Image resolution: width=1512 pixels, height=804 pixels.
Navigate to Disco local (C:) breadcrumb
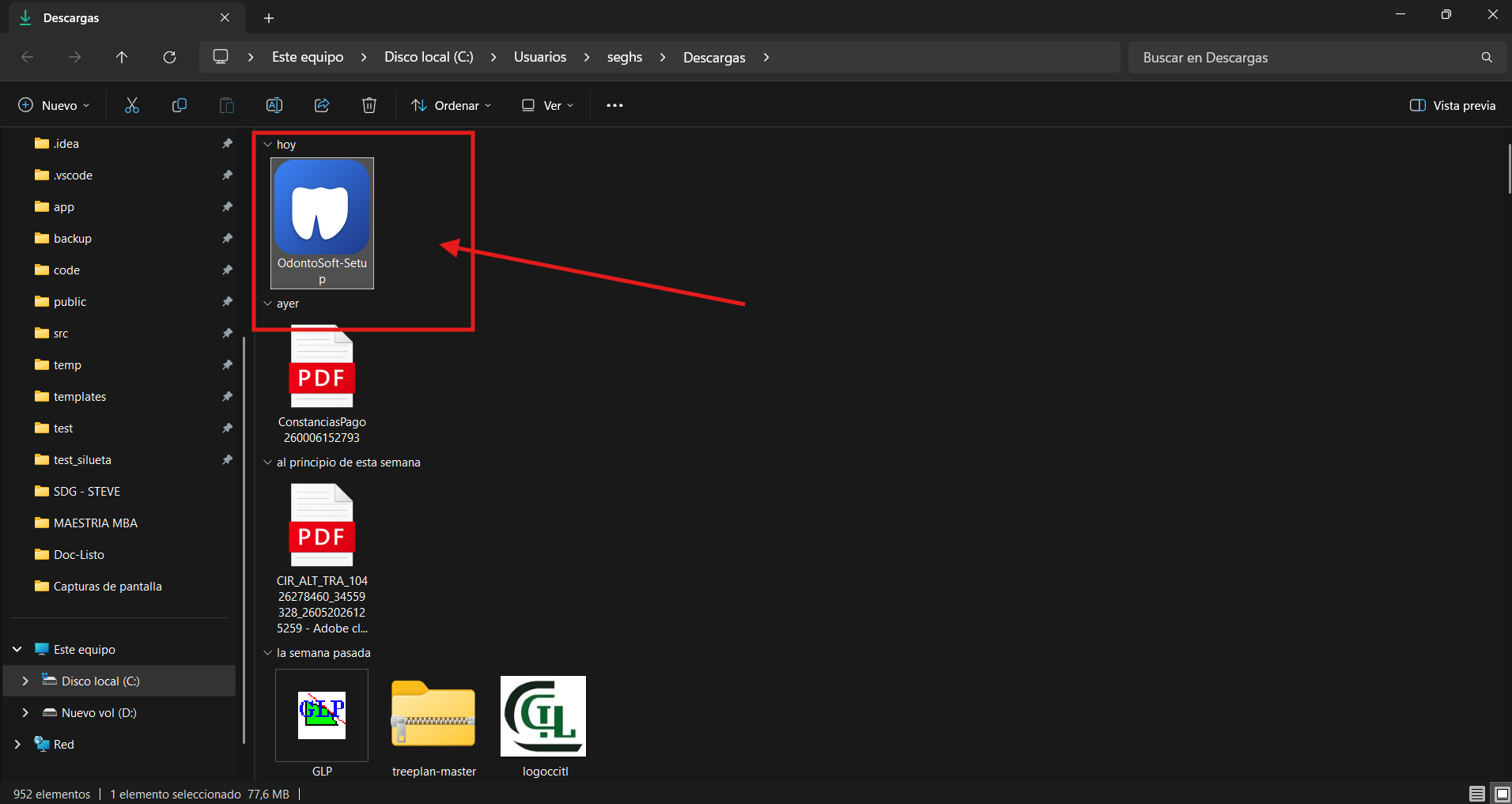click(429, 57)
